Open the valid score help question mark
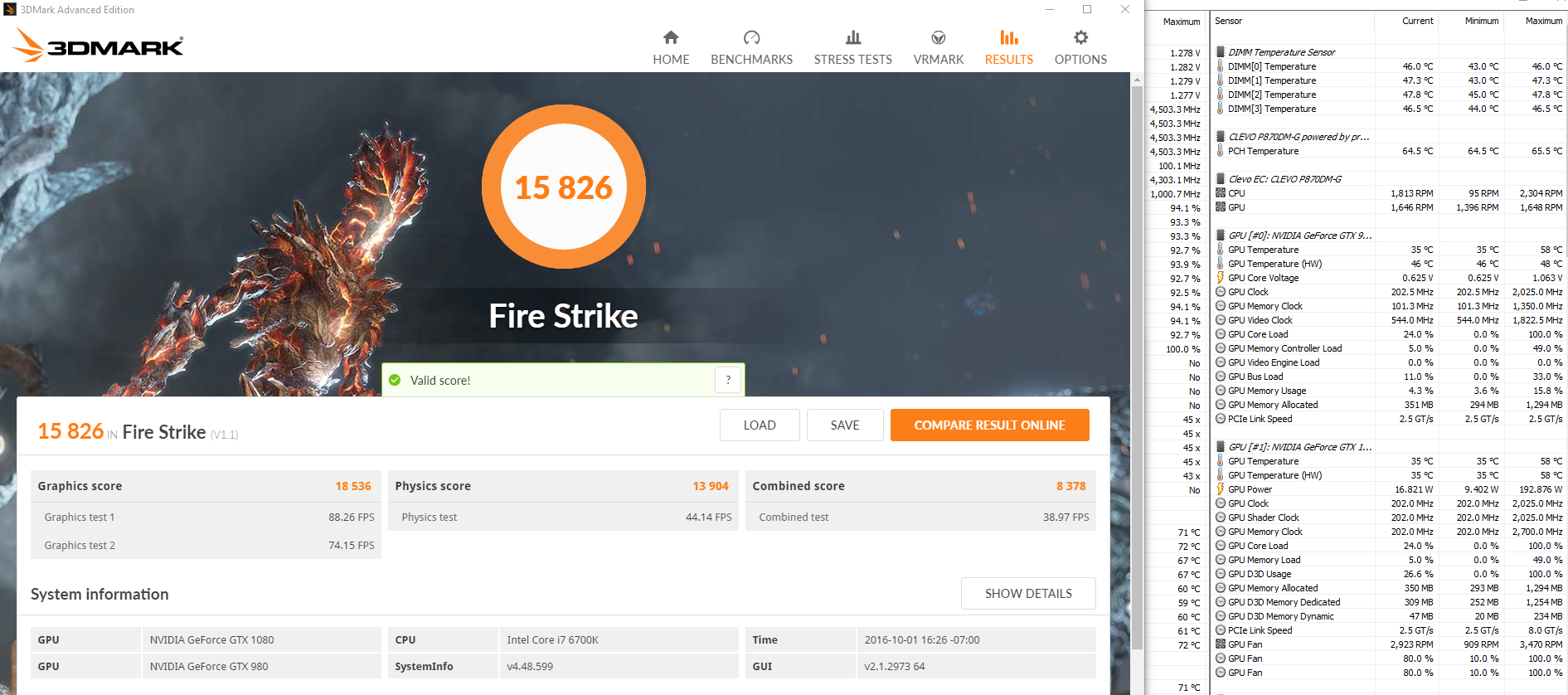This screenshot has width=1568, height=695. pos(728,380)
